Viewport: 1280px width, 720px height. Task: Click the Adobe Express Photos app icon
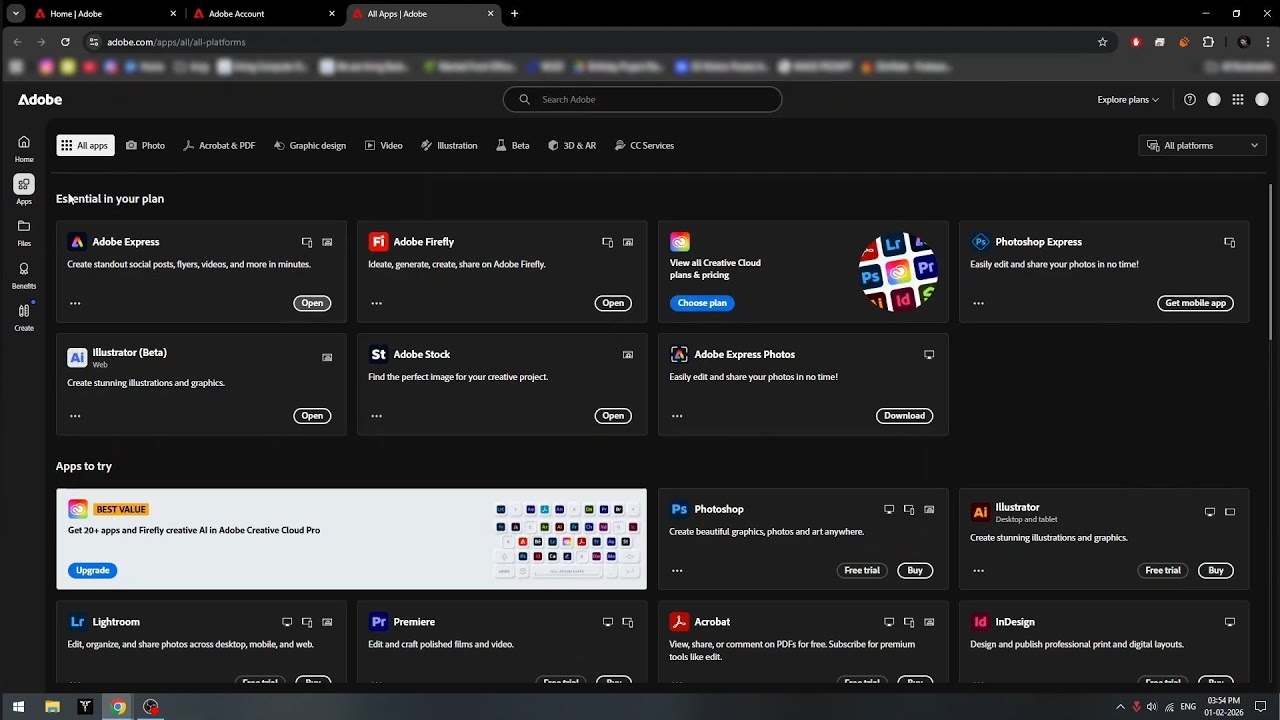point(679,354)
